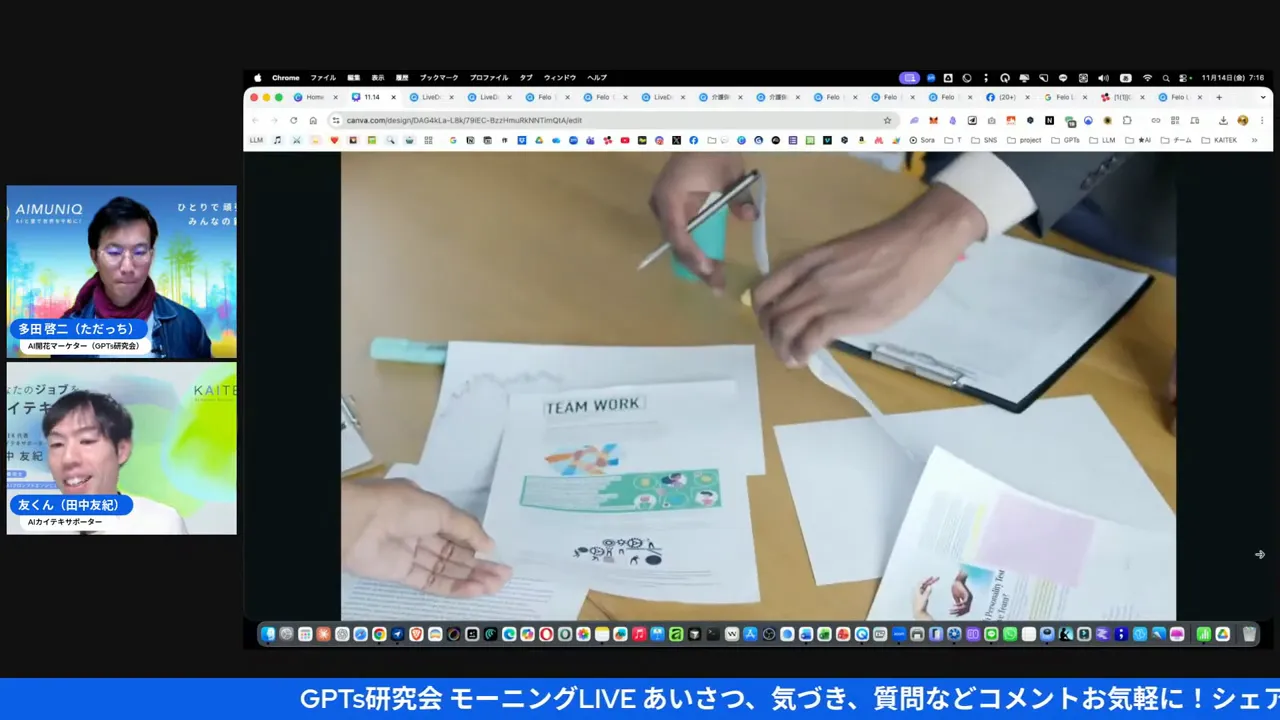Bookmark this page via the star icon
Viewport: 1280px width, 720px height.
887,120
